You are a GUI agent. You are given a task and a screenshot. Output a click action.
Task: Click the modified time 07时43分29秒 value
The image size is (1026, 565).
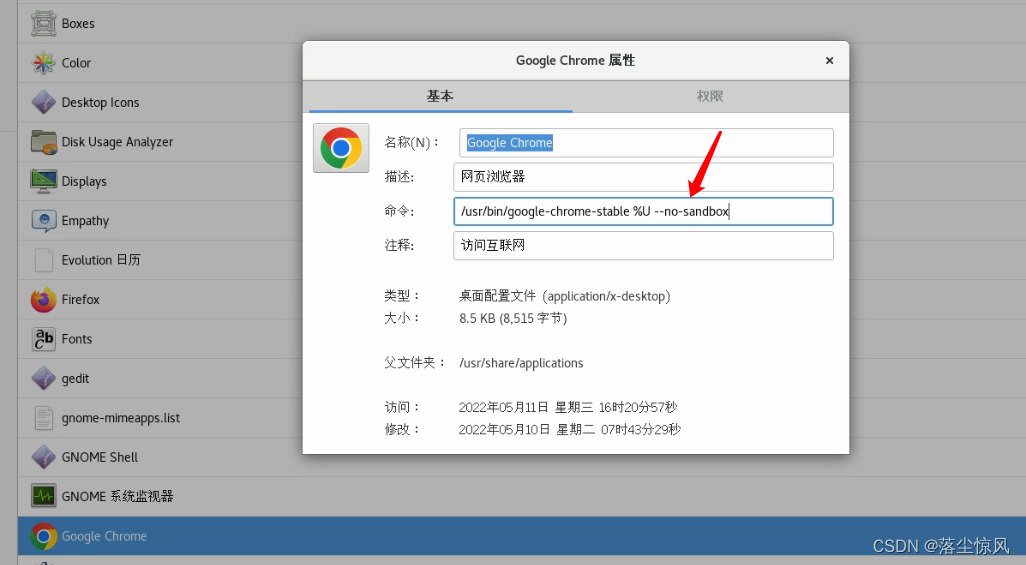(641, 429)
